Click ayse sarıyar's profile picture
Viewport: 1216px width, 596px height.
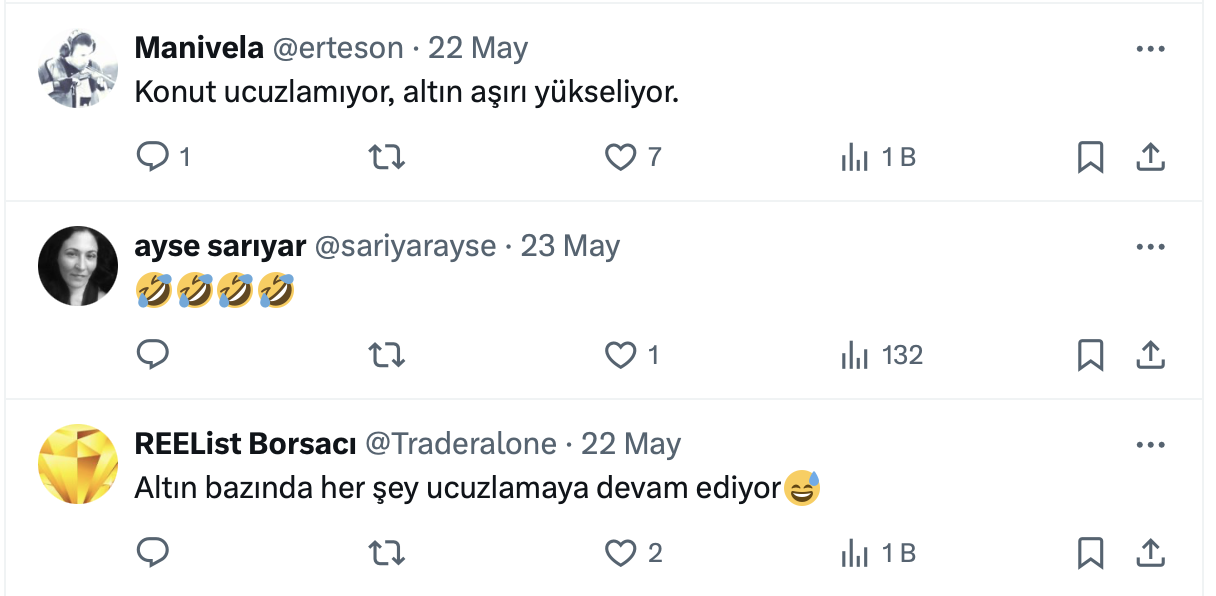[x=78, y=265]
